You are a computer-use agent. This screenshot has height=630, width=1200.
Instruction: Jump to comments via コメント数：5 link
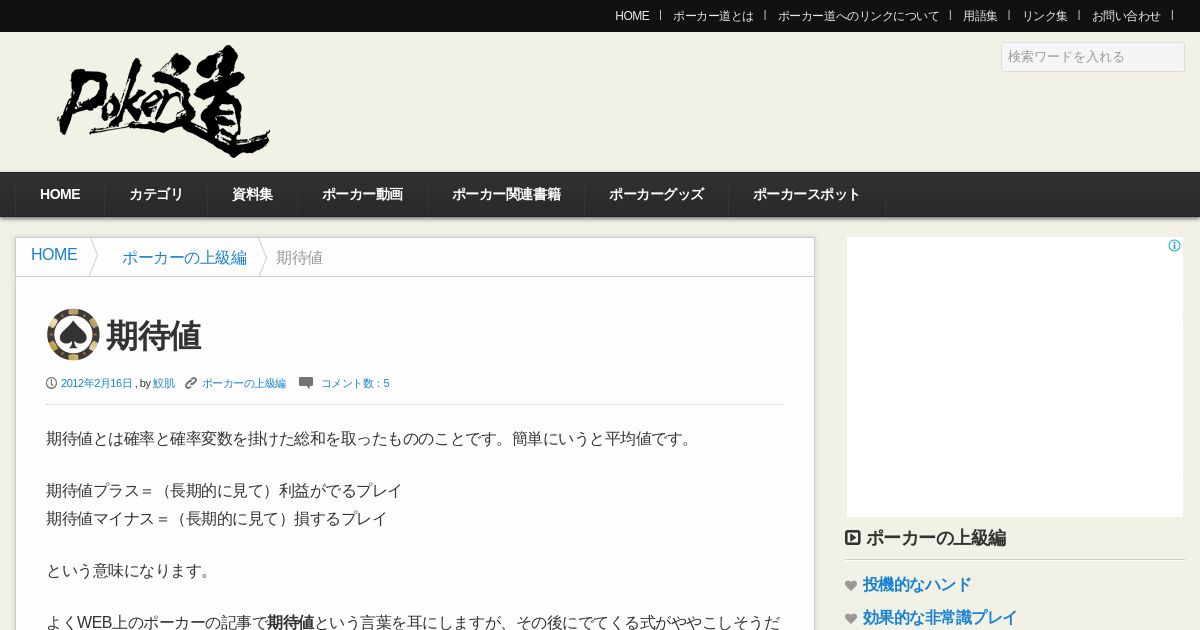(355, 383)
